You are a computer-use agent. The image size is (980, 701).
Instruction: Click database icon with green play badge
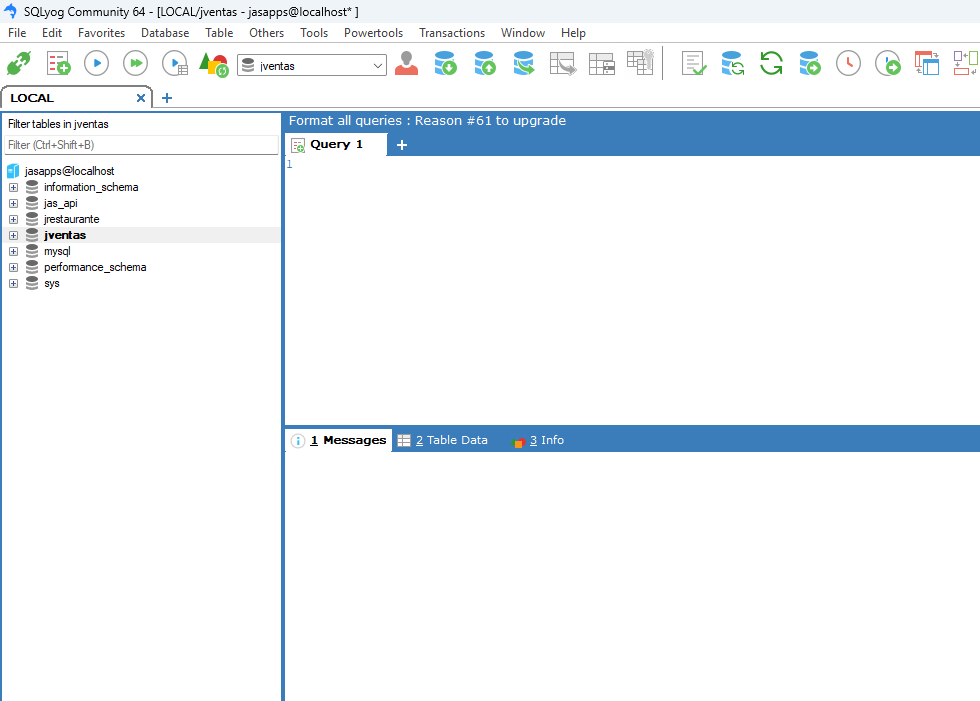810,63
